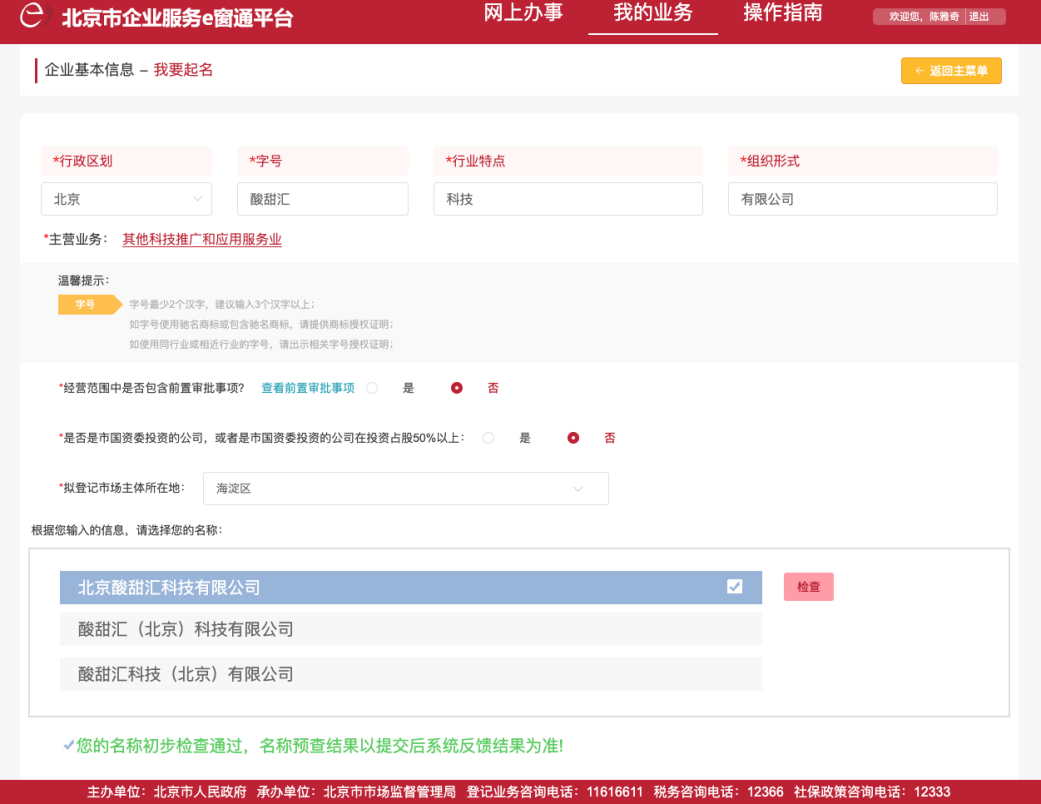
Task: Open the 行政区划 dropdown showing 北京
Action: coord(126,199)
